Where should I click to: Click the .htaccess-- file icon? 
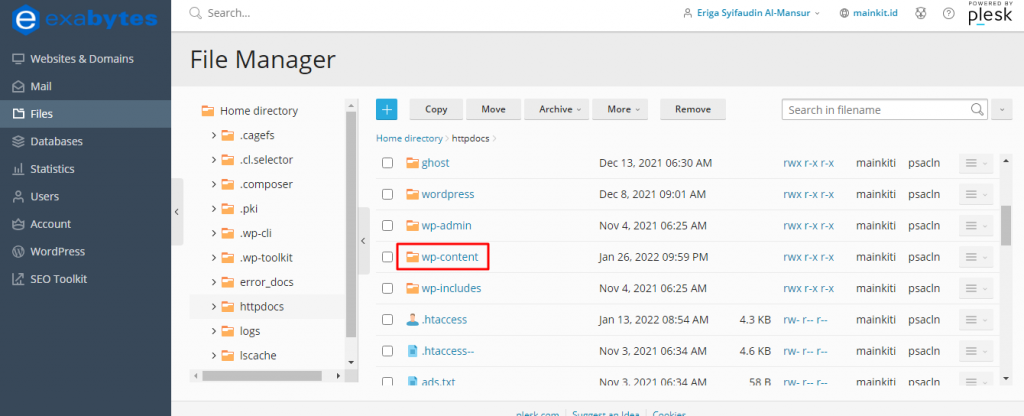tap(412, 351)
